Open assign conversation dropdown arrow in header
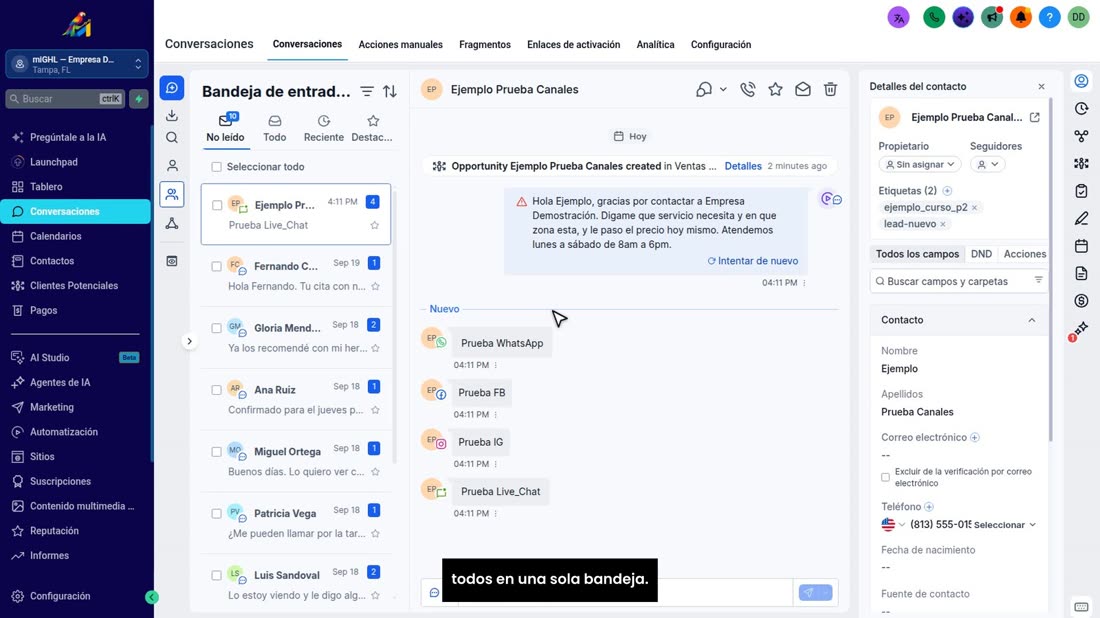The height and width of the screenshot is (618, 1100). click(x=723, y=90)
